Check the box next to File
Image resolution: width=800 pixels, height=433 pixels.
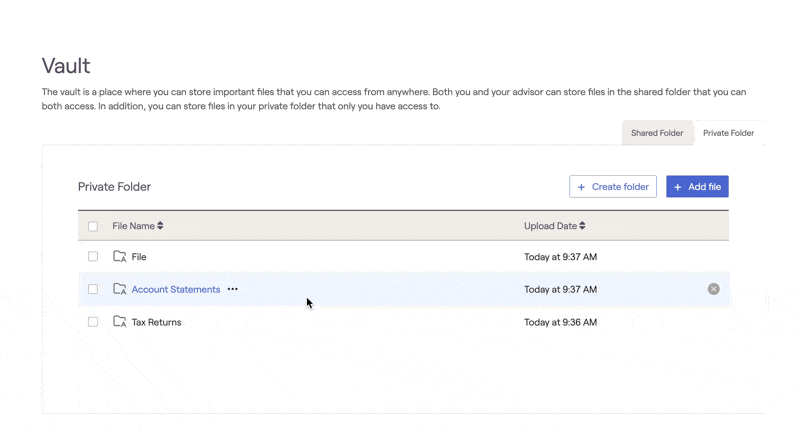(x=93, y=257)
